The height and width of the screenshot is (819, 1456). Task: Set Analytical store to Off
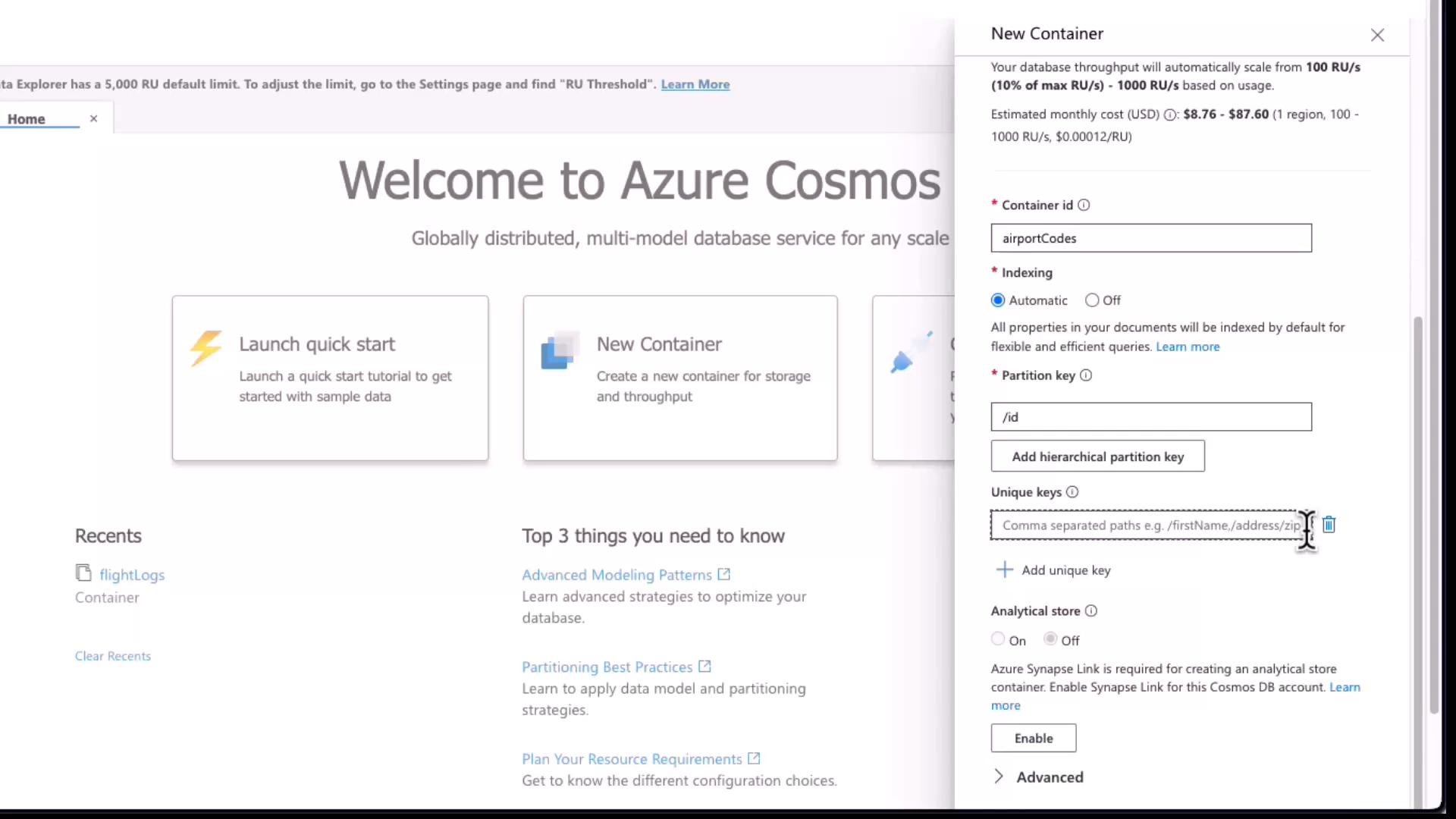(1050, 639)
